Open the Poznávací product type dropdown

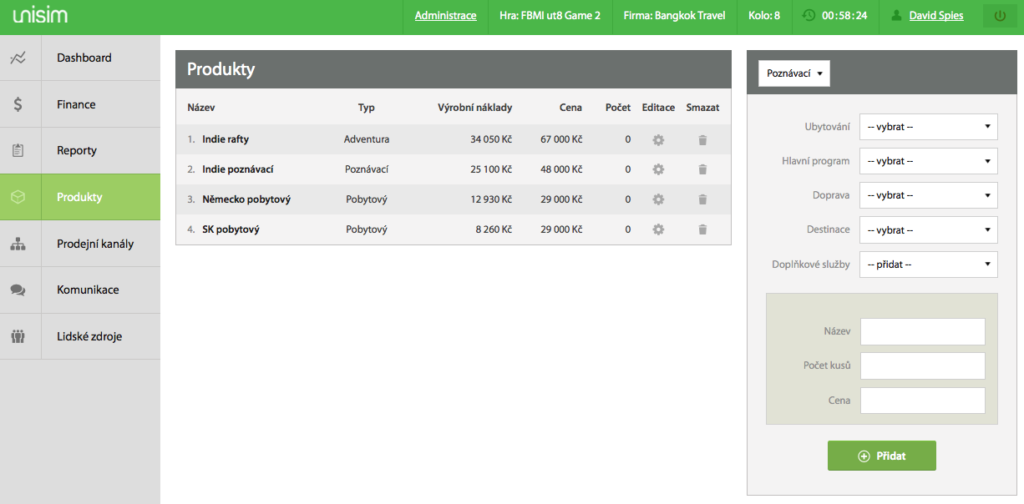click(x=794, y=73)
